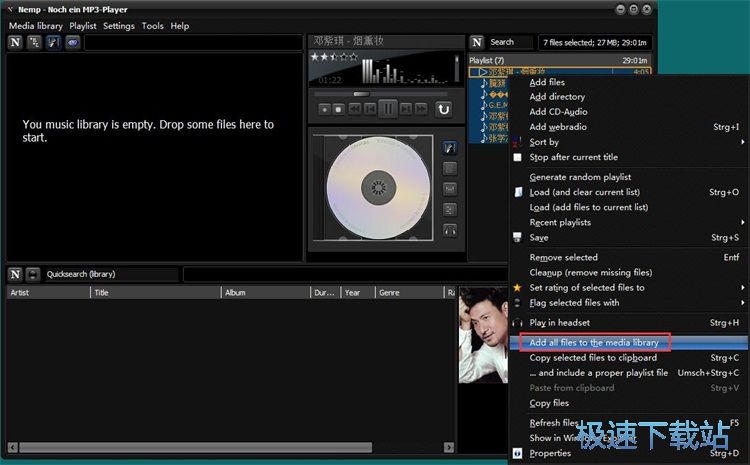Screen dimensions: 750x465
Task: Expand the Recent playlists submenu
Action: tap(742, 222)
